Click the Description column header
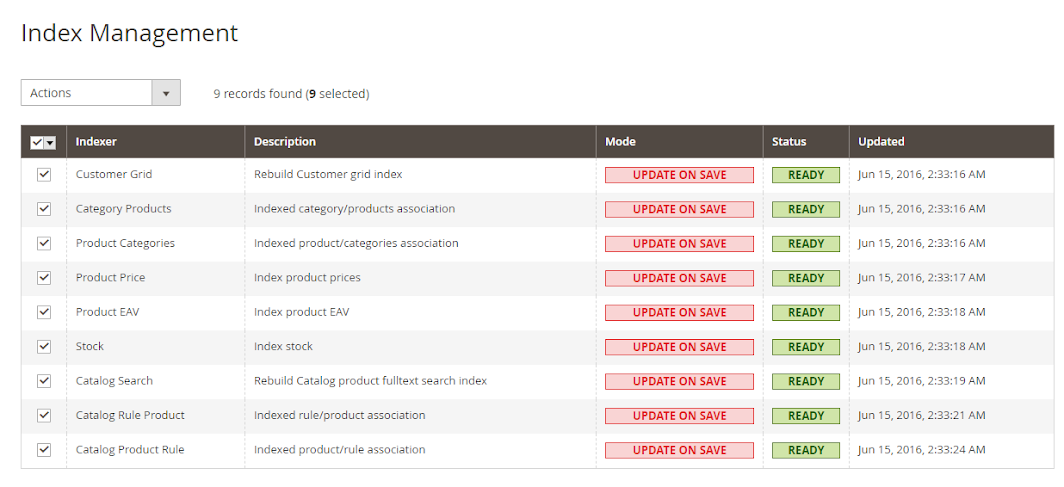This screenshot has width=1064, height=487. (x=285, y=142)
